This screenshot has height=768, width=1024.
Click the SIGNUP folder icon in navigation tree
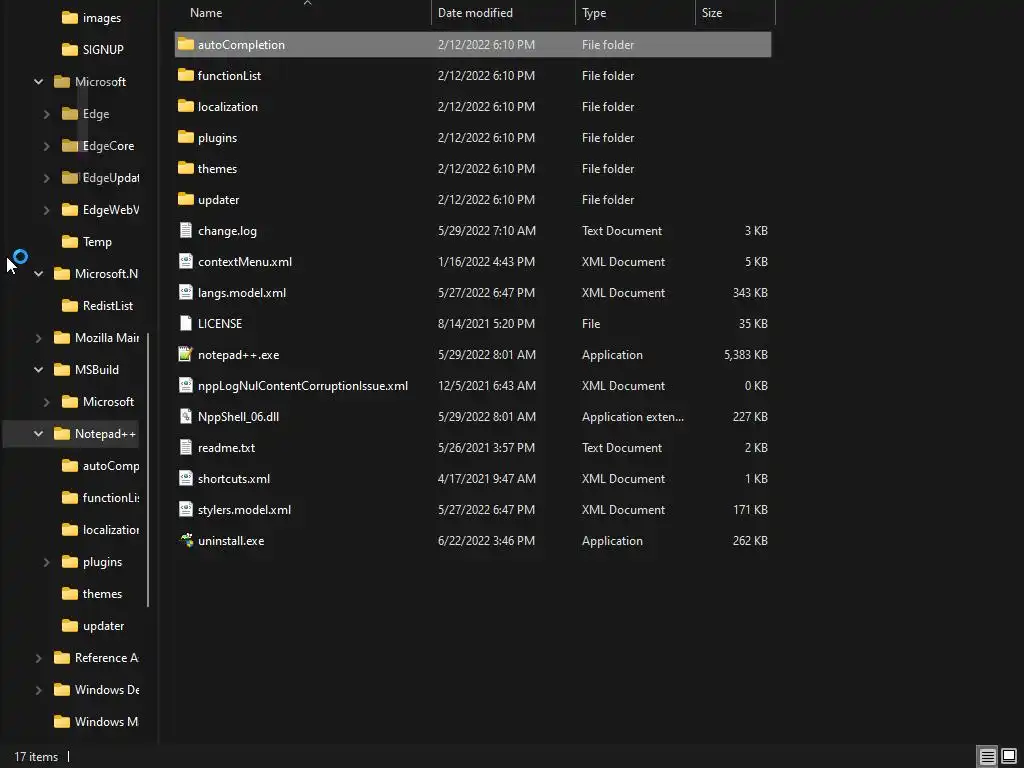[70, 50]
